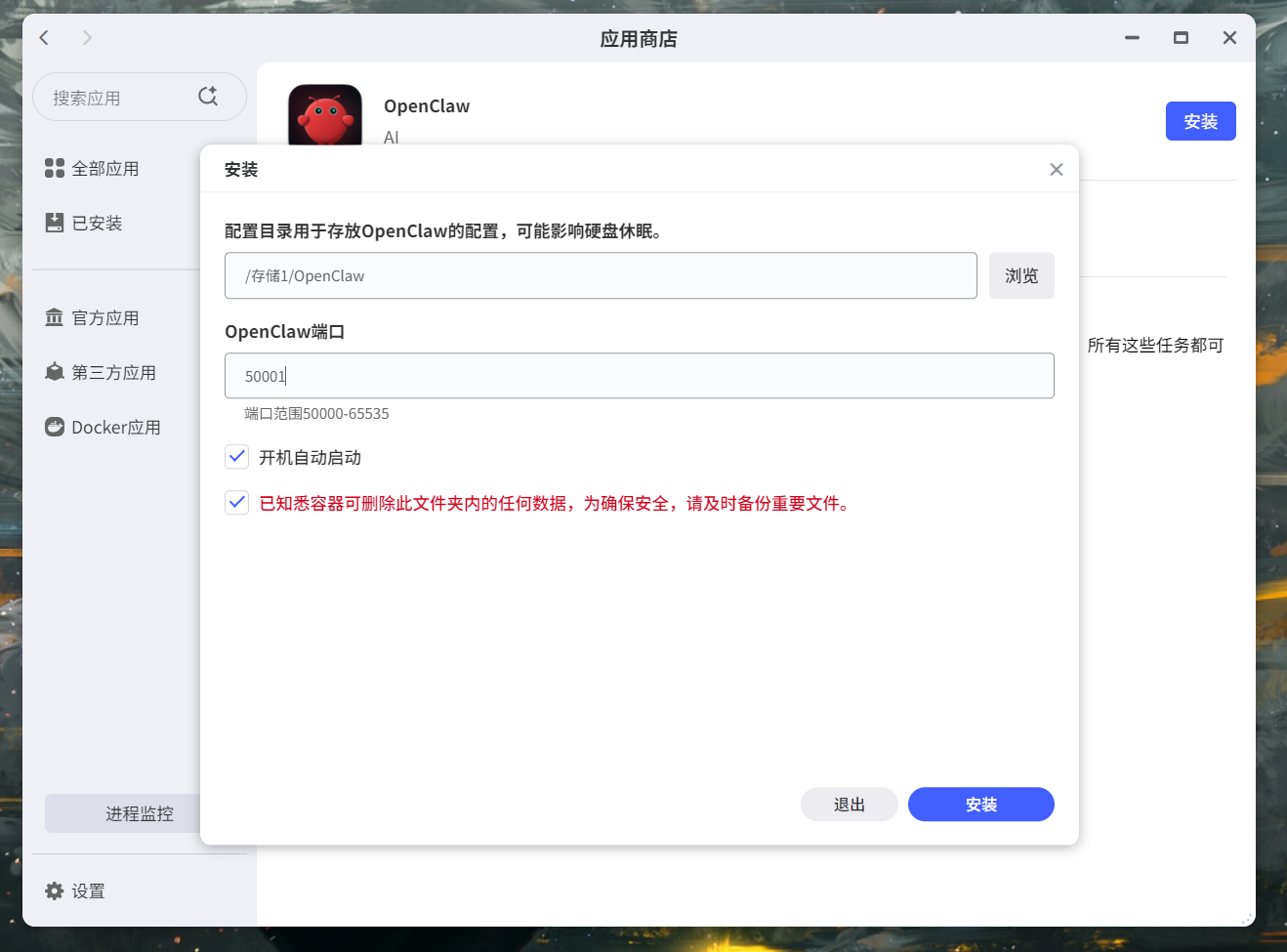
Task: Click 退出 to cancel installation
Action: pos(849,804)
